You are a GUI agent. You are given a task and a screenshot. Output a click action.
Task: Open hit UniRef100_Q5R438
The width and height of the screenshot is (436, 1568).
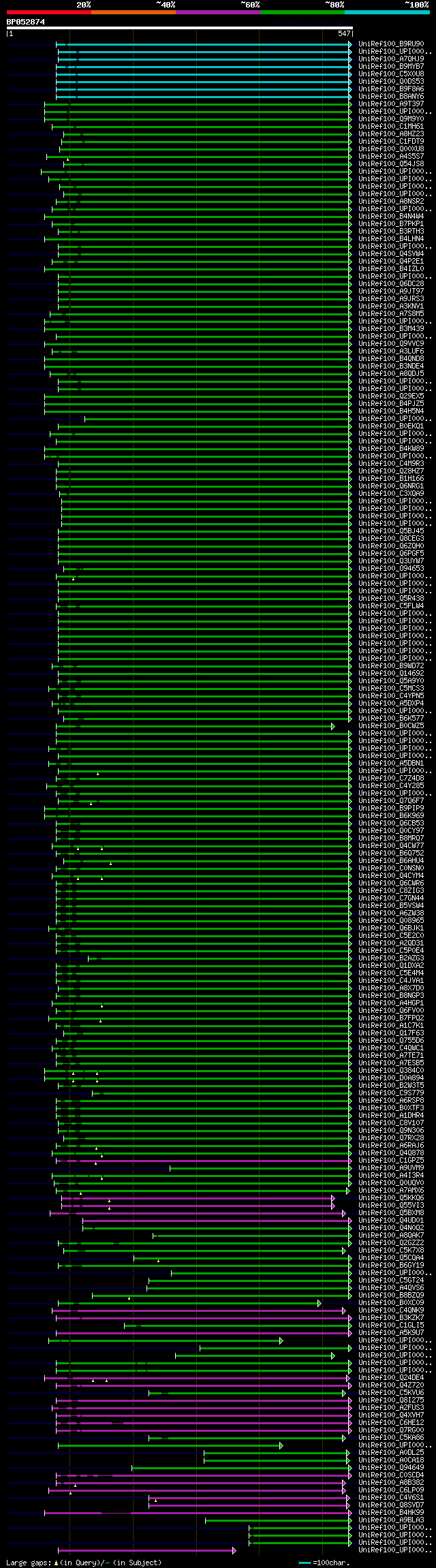pos(391,599)
